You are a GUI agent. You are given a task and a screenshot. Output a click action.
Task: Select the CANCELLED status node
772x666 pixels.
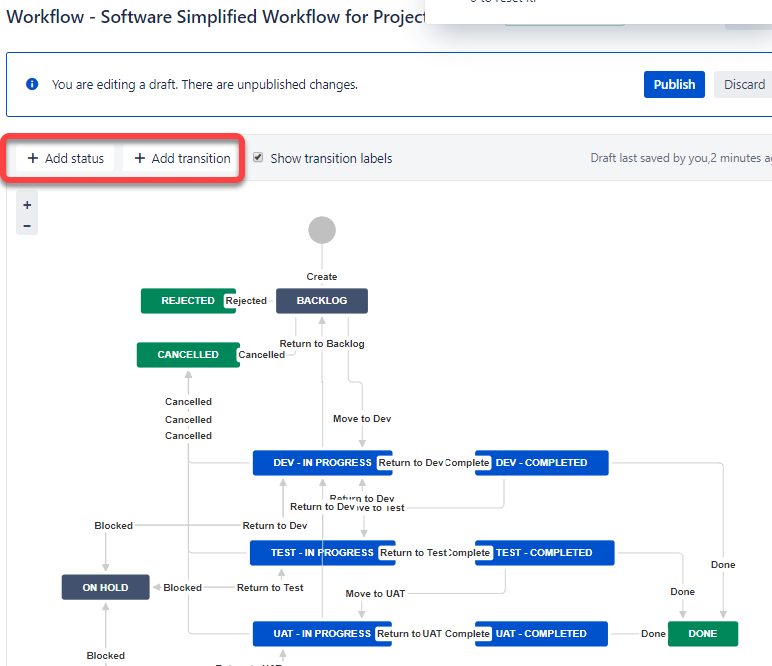point(188,355)
